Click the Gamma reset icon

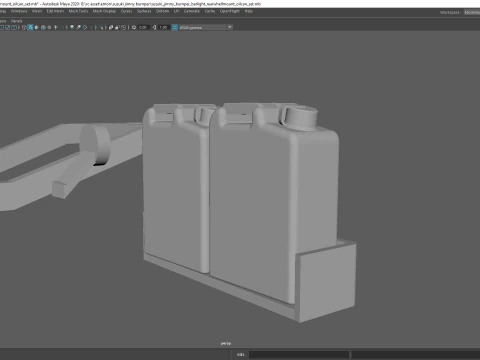154,27
